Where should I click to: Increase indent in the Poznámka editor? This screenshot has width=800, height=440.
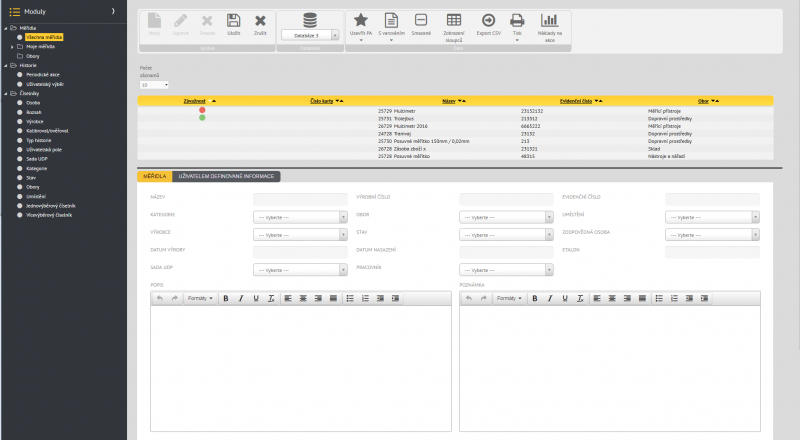(705, 298)
